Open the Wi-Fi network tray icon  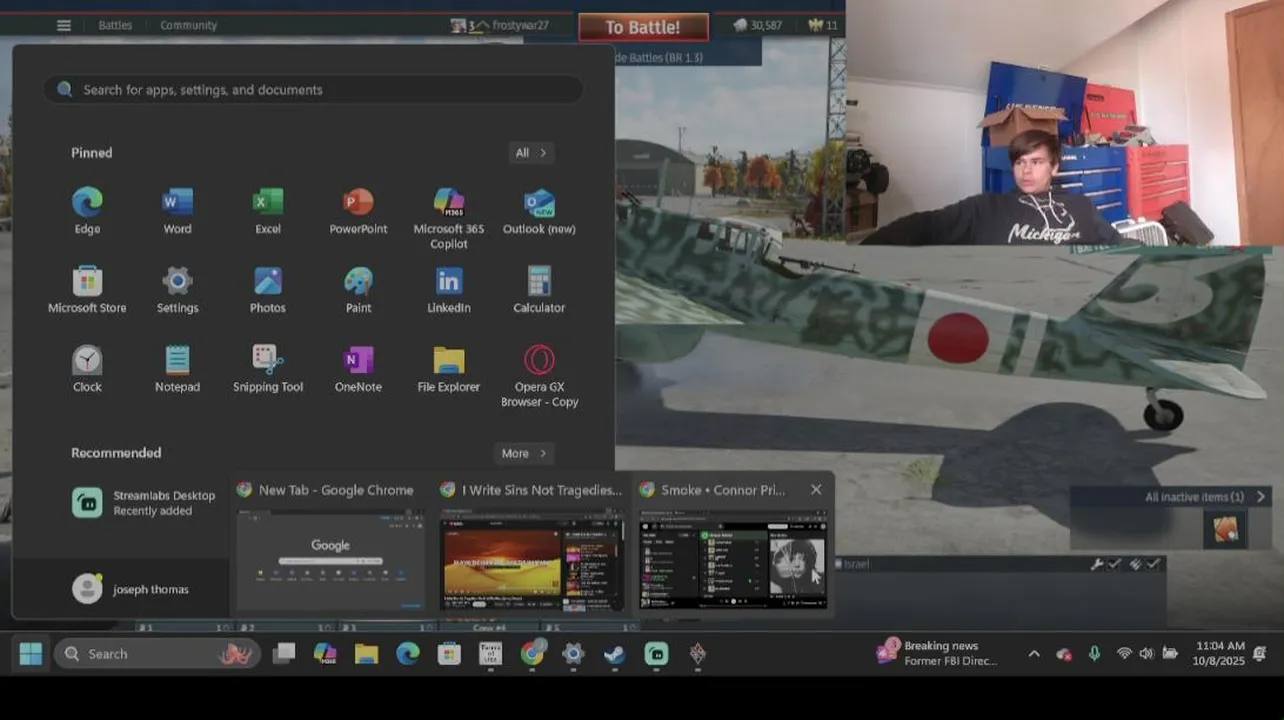(1124, 654)
